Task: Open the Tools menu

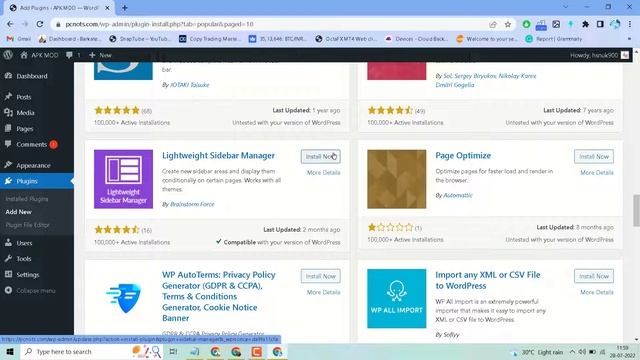Action: [x=24, y=259]
